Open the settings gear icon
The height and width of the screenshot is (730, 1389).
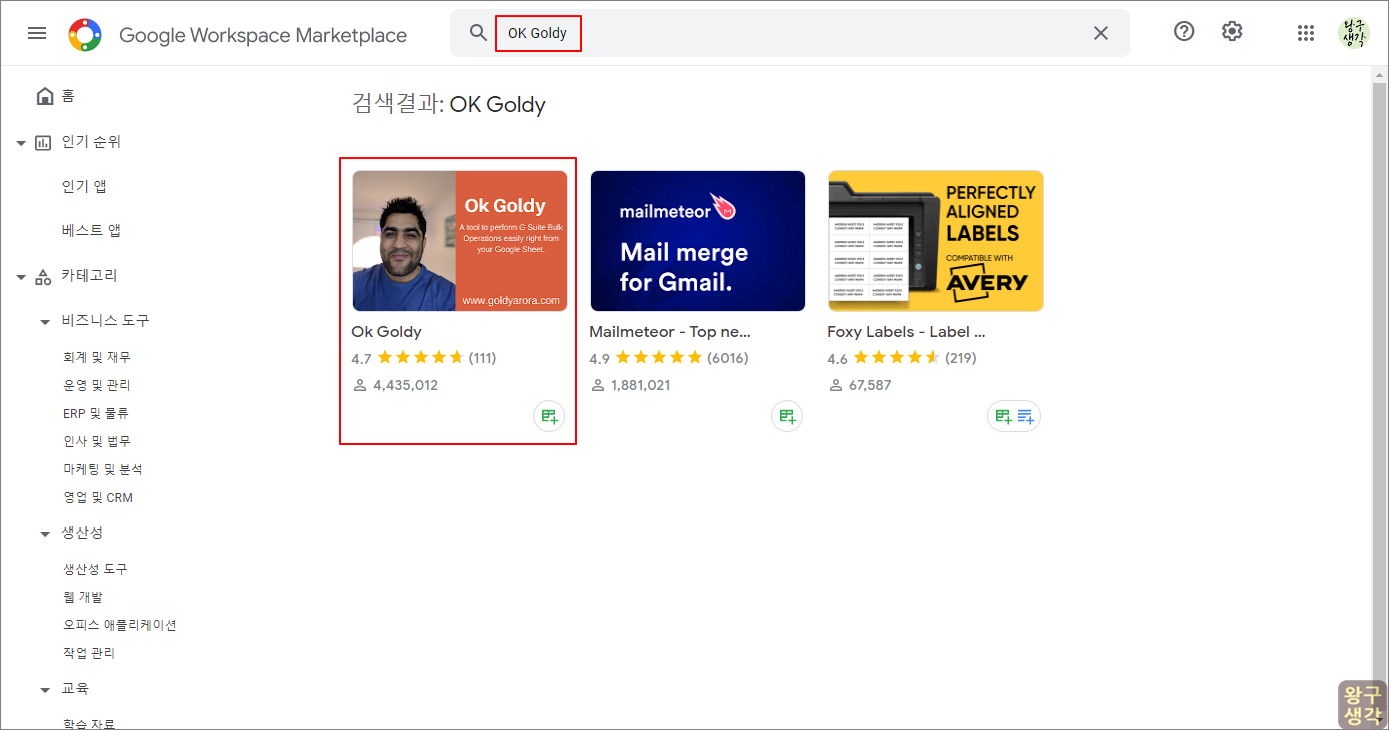[1232, 32]
